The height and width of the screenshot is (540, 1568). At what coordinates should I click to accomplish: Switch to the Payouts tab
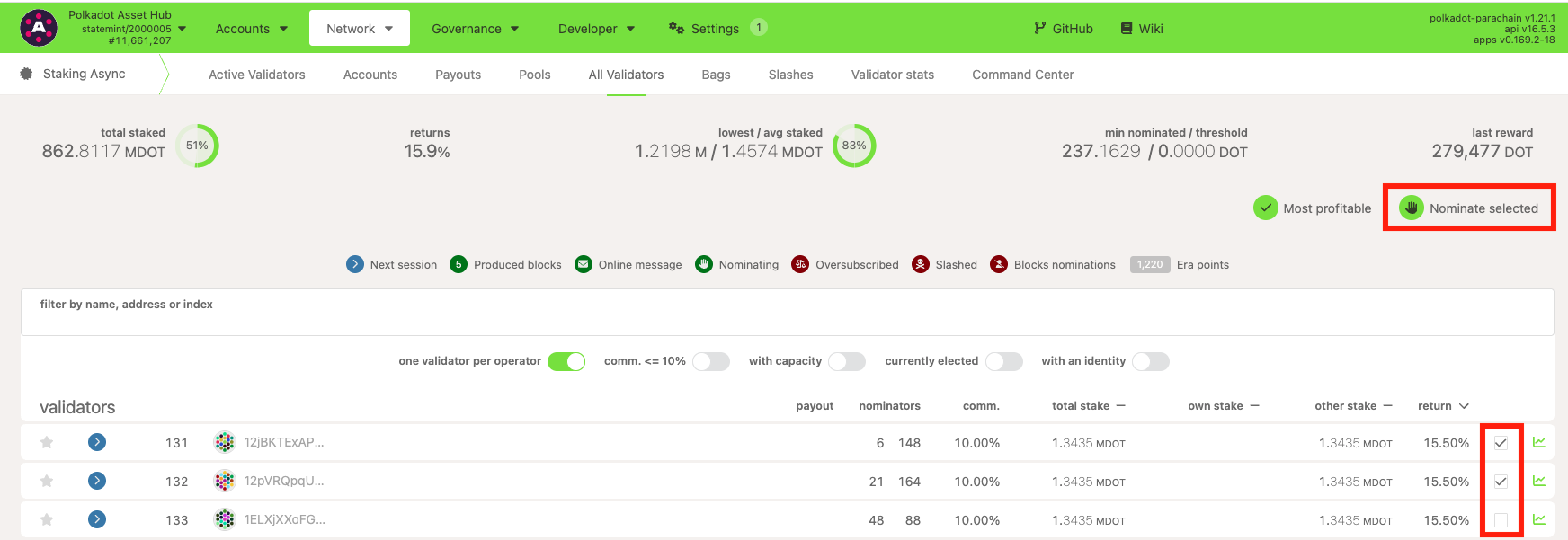(x=459, y=75)
